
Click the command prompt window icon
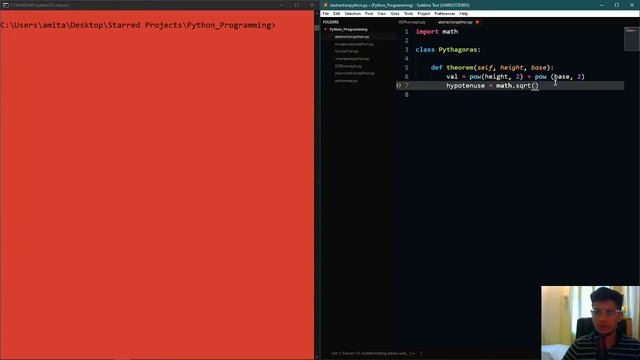point(6,5)
